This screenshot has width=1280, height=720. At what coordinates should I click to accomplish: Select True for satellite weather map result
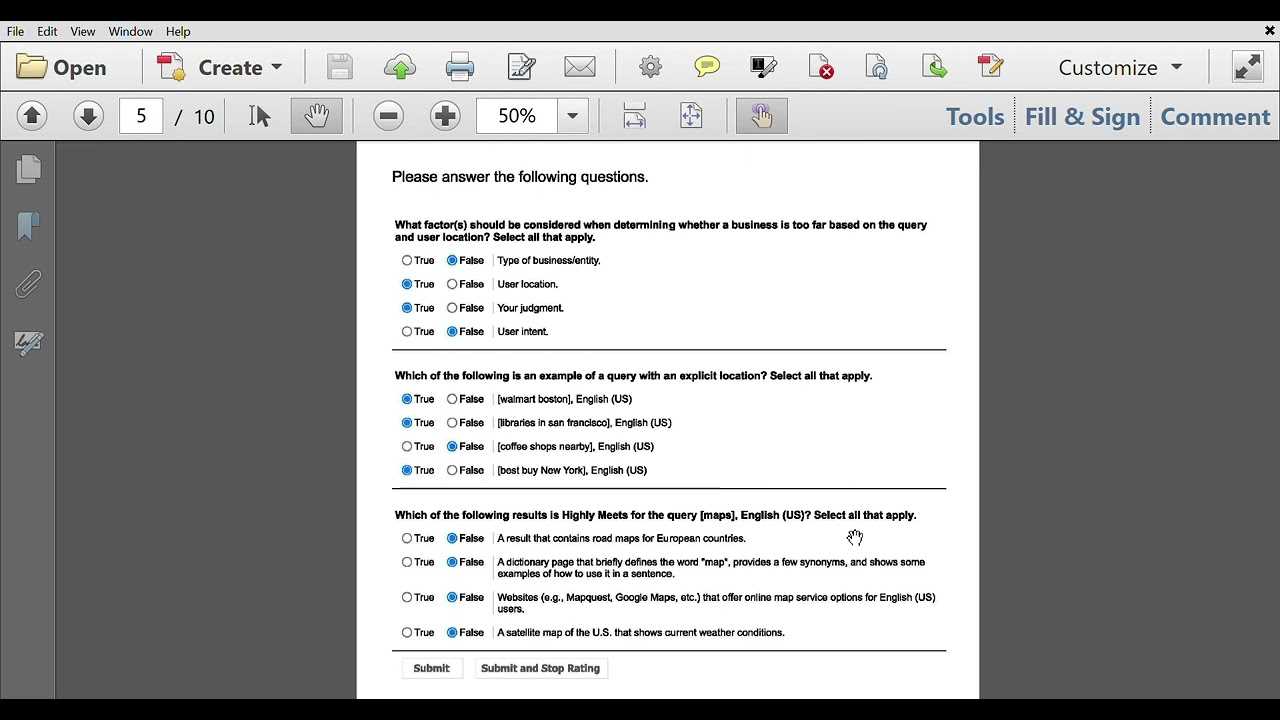click(x=407, y=632)
